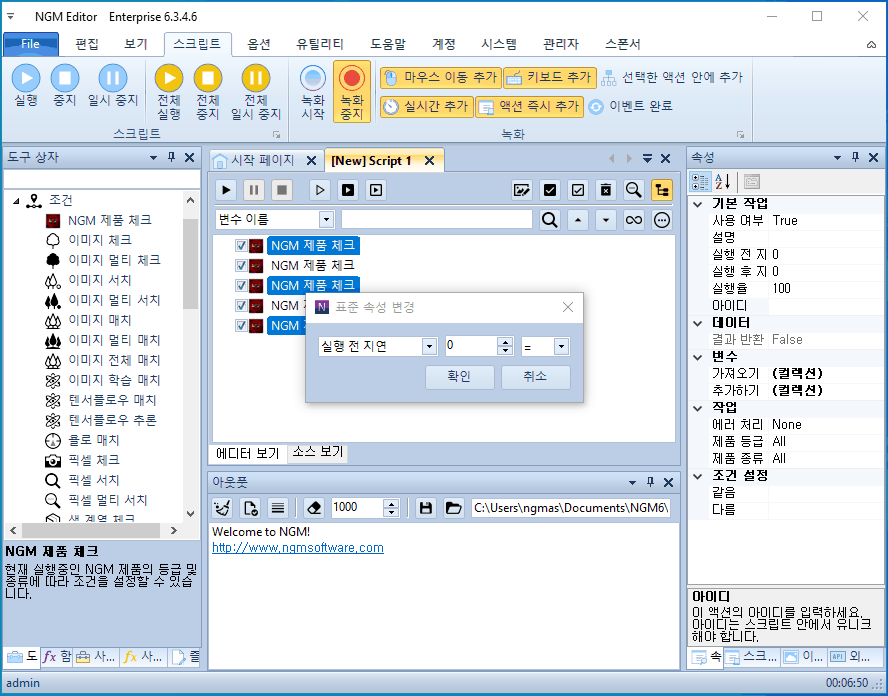This screenshot has width=888, height=696.
Task: Open 변수 이름 search type dropdown
Action: click(x=326, y=220)
